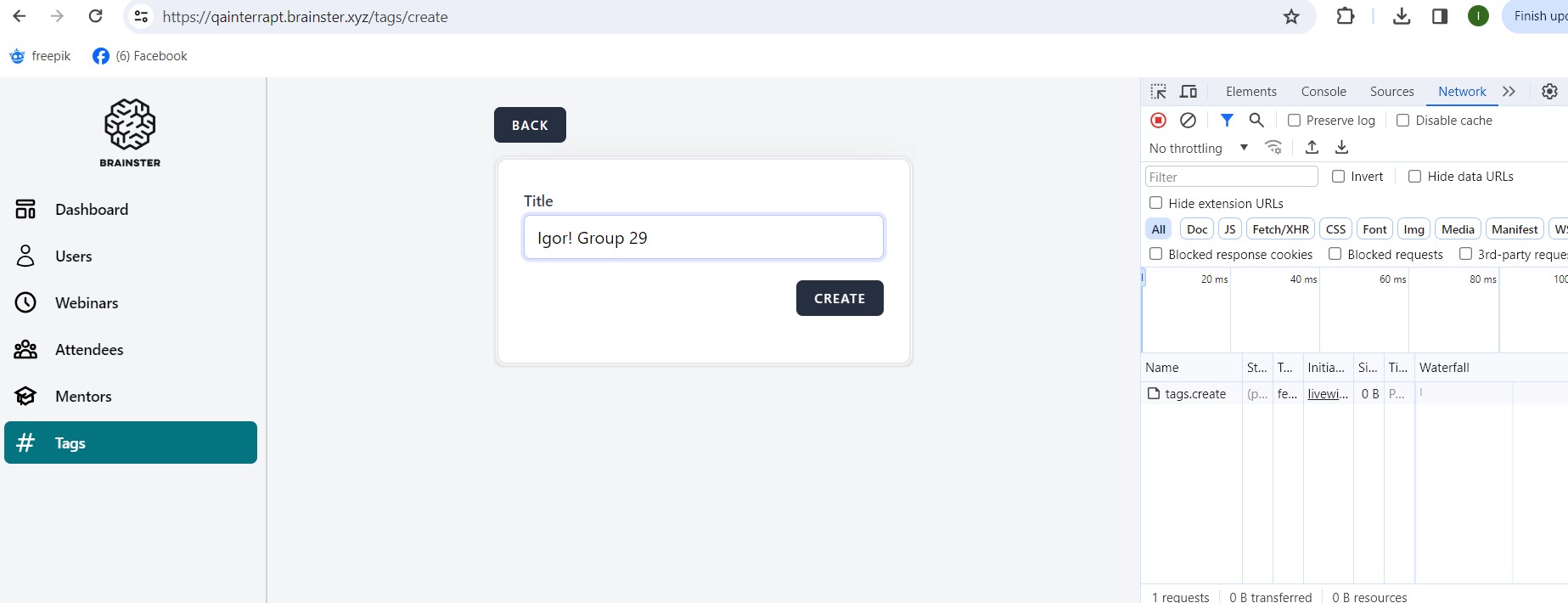Toggle the device toolbar icon

click(1189, 92)
